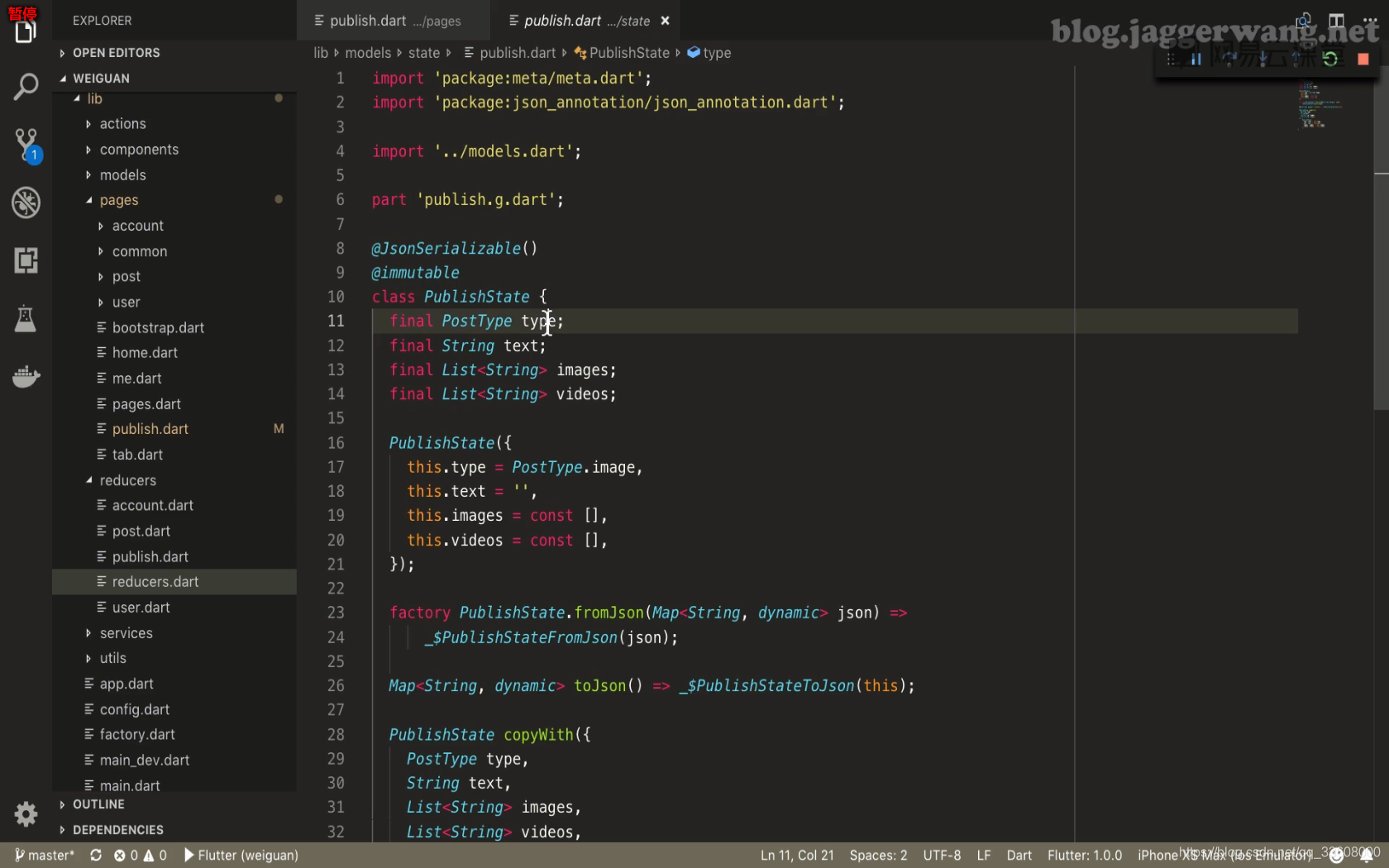Image resolution: width=1389 pixels, height=868 pixels.
Task: Collapse the reducers folder
Action: (x=174, y=480)
